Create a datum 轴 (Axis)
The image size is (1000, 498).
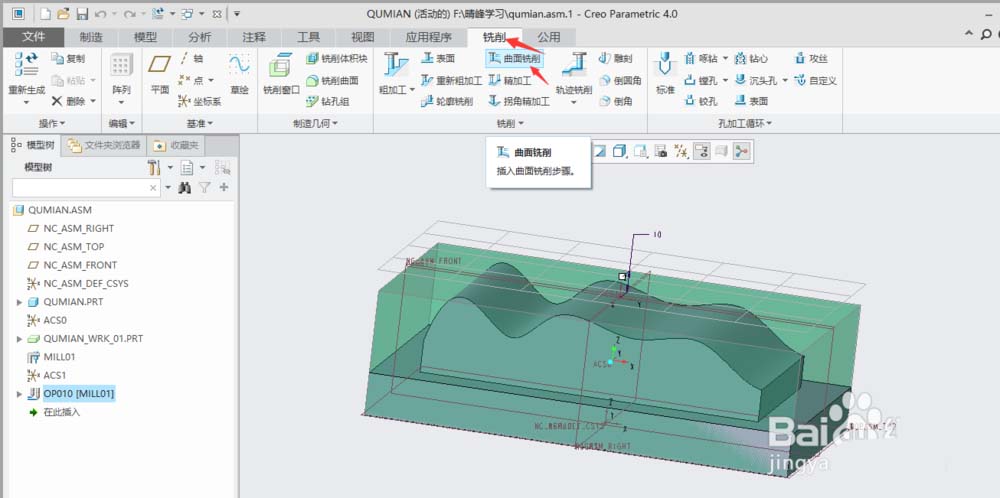pyautogui.click(x=191, y=59)
